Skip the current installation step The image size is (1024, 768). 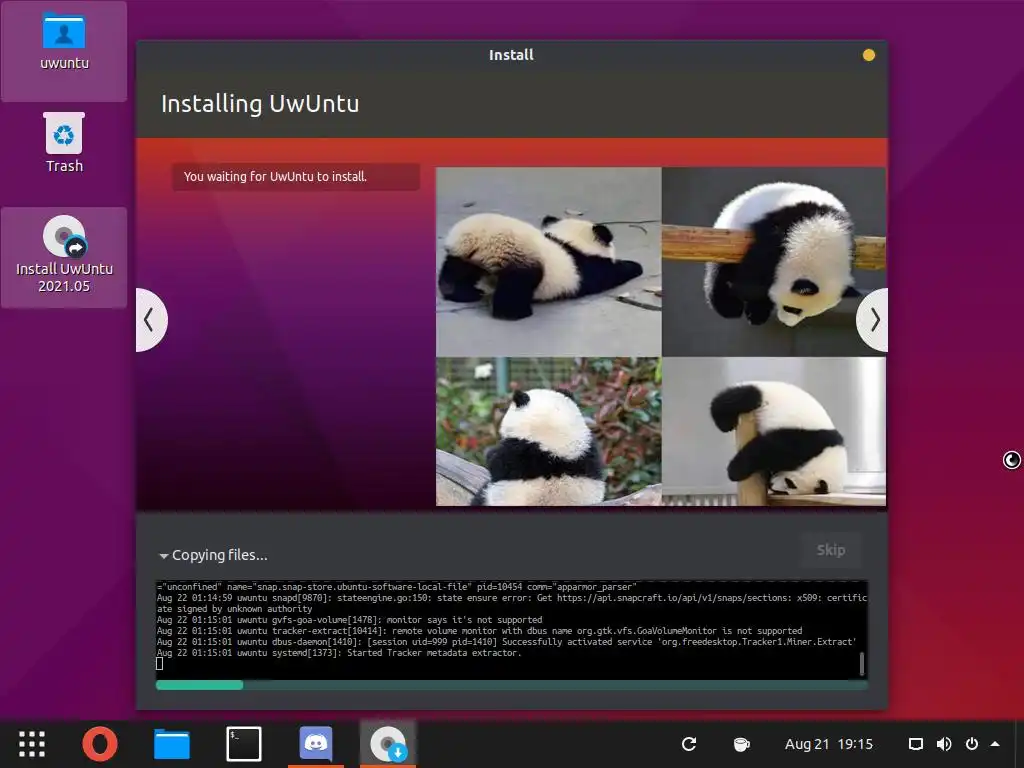point(831,550)
